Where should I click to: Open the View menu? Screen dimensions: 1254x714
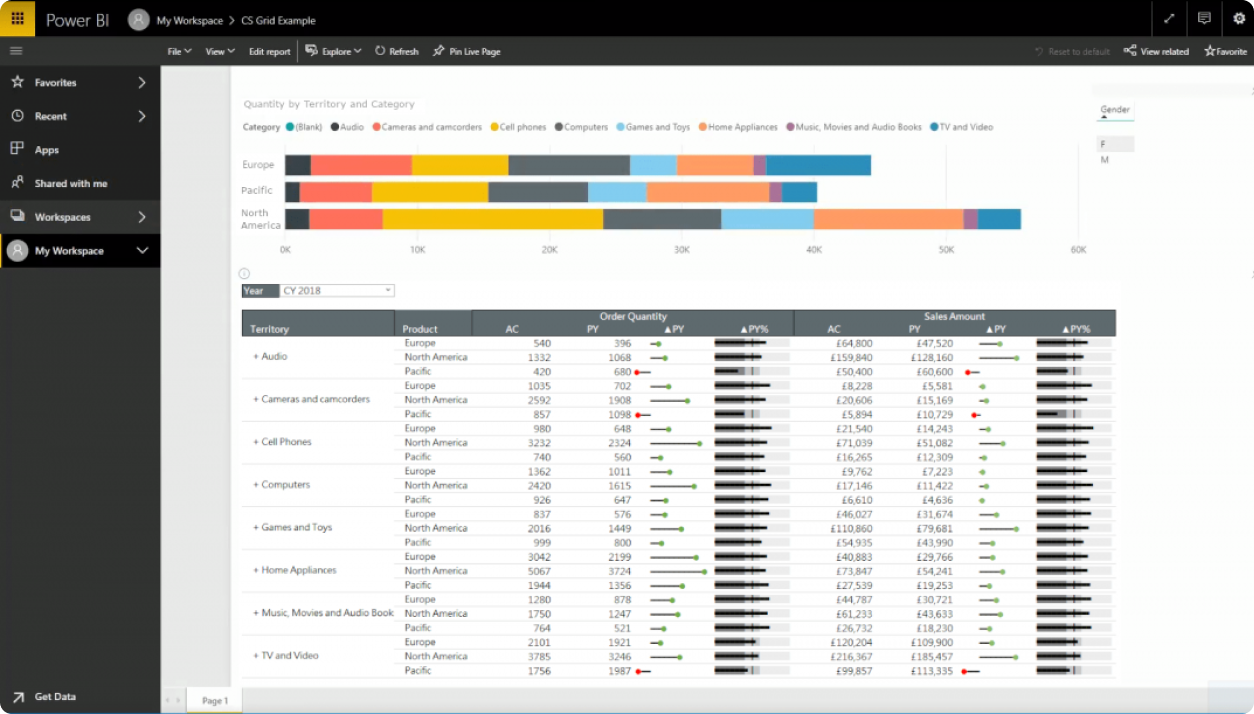click(x=218, y=51)
